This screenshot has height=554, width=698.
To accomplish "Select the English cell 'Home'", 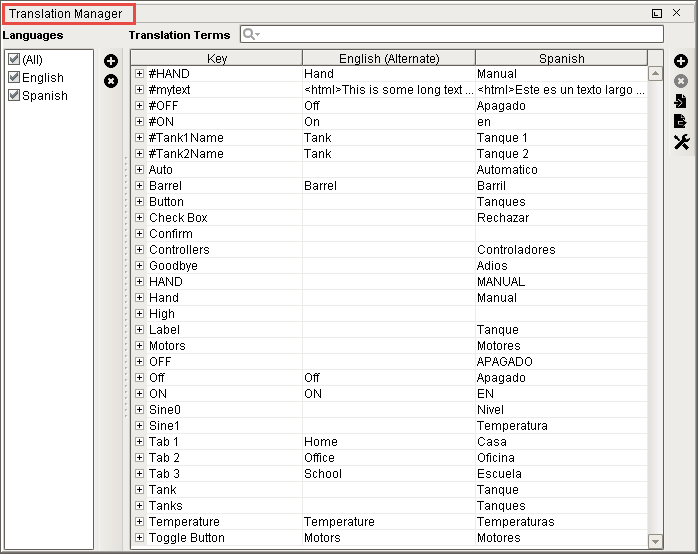I will point(389,442).
